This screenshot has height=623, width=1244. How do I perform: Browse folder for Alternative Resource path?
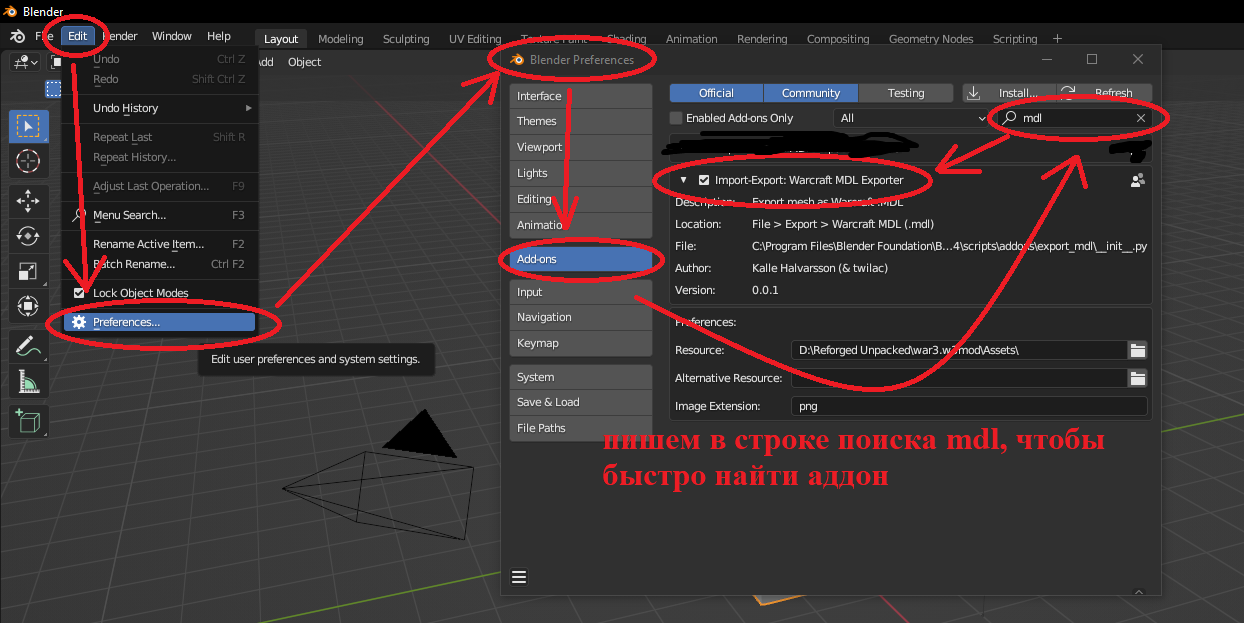(x=1137, y=378)
